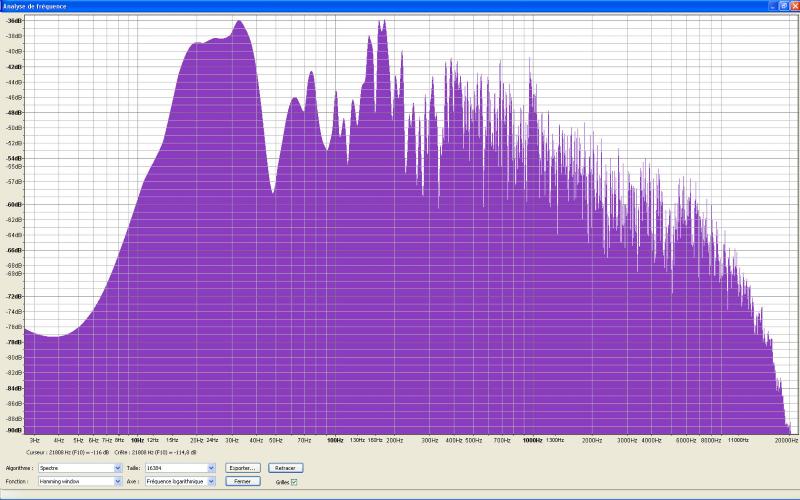Close the Analyse de fréquence window
The width and height of the screenshot is (800, 500).
794,6
